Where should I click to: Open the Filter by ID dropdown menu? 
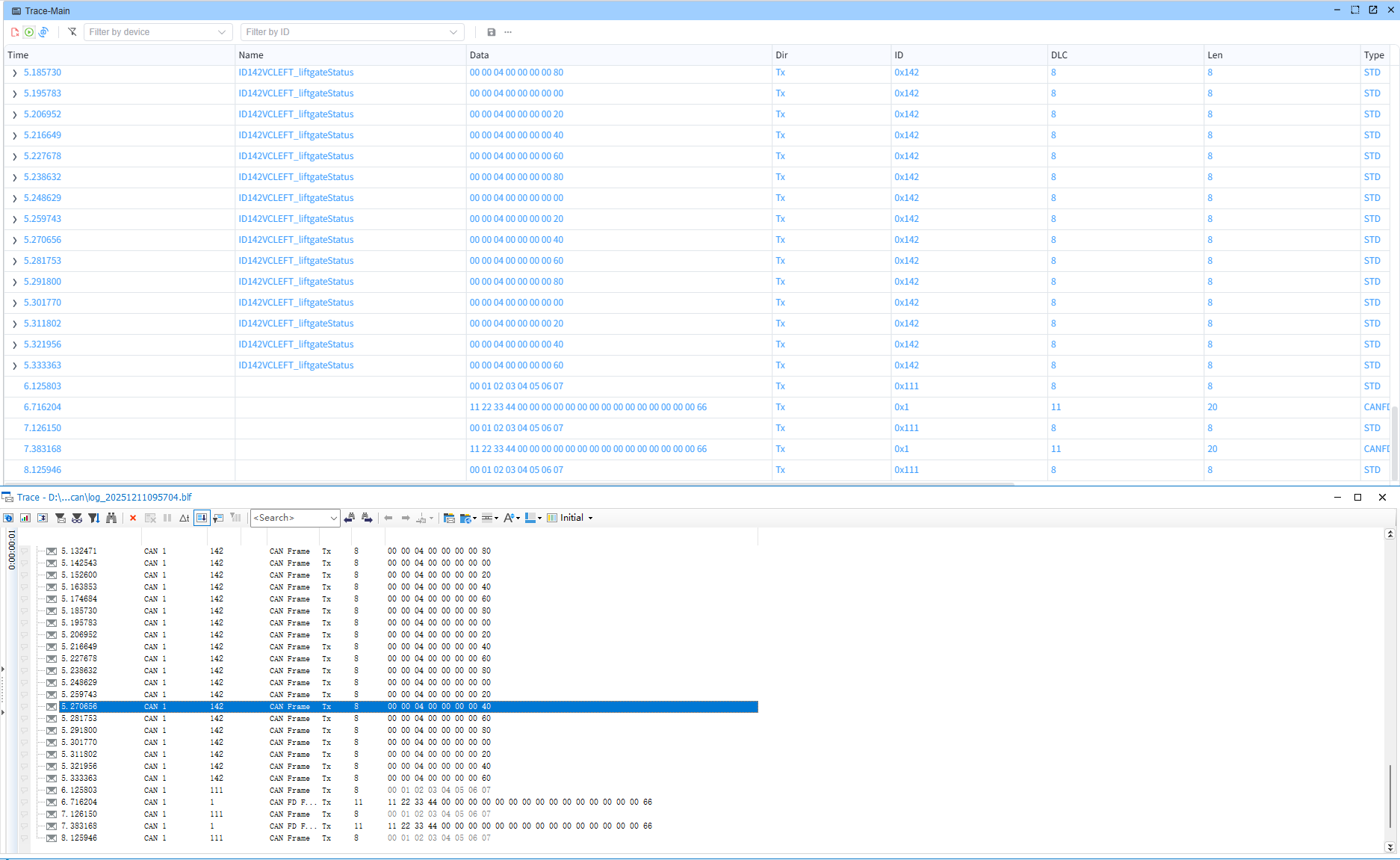coord(453,32)
